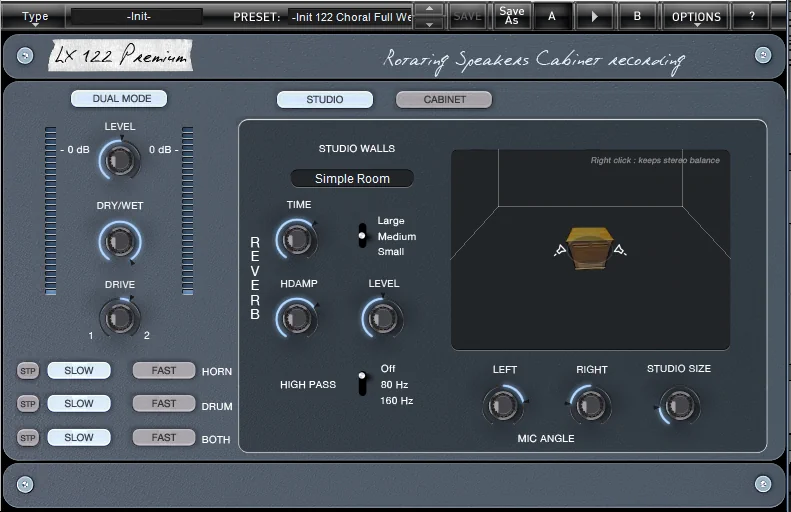The height and width of the screenshot is (512, 791).
Task: Toggle the DUAL MODE button
Action: 119,98
